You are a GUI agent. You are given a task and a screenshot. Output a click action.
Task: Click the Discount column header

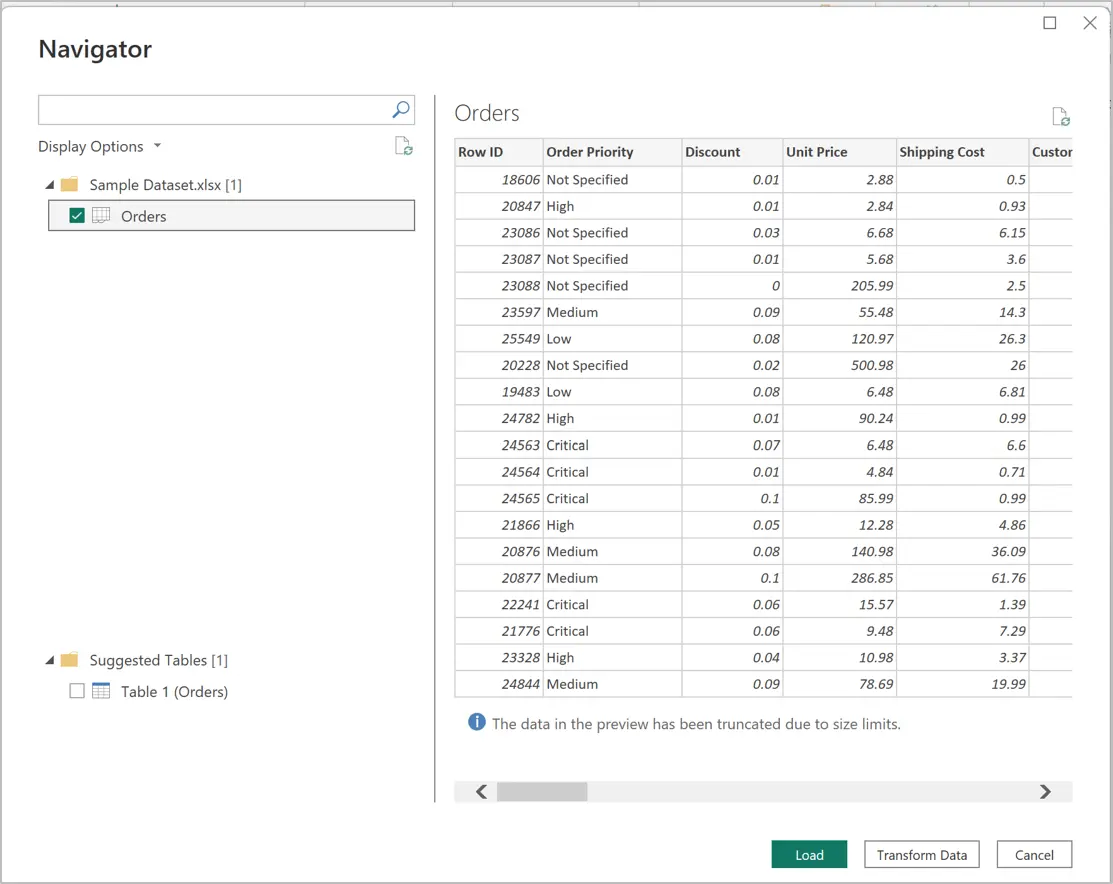[x=733, y=152]
